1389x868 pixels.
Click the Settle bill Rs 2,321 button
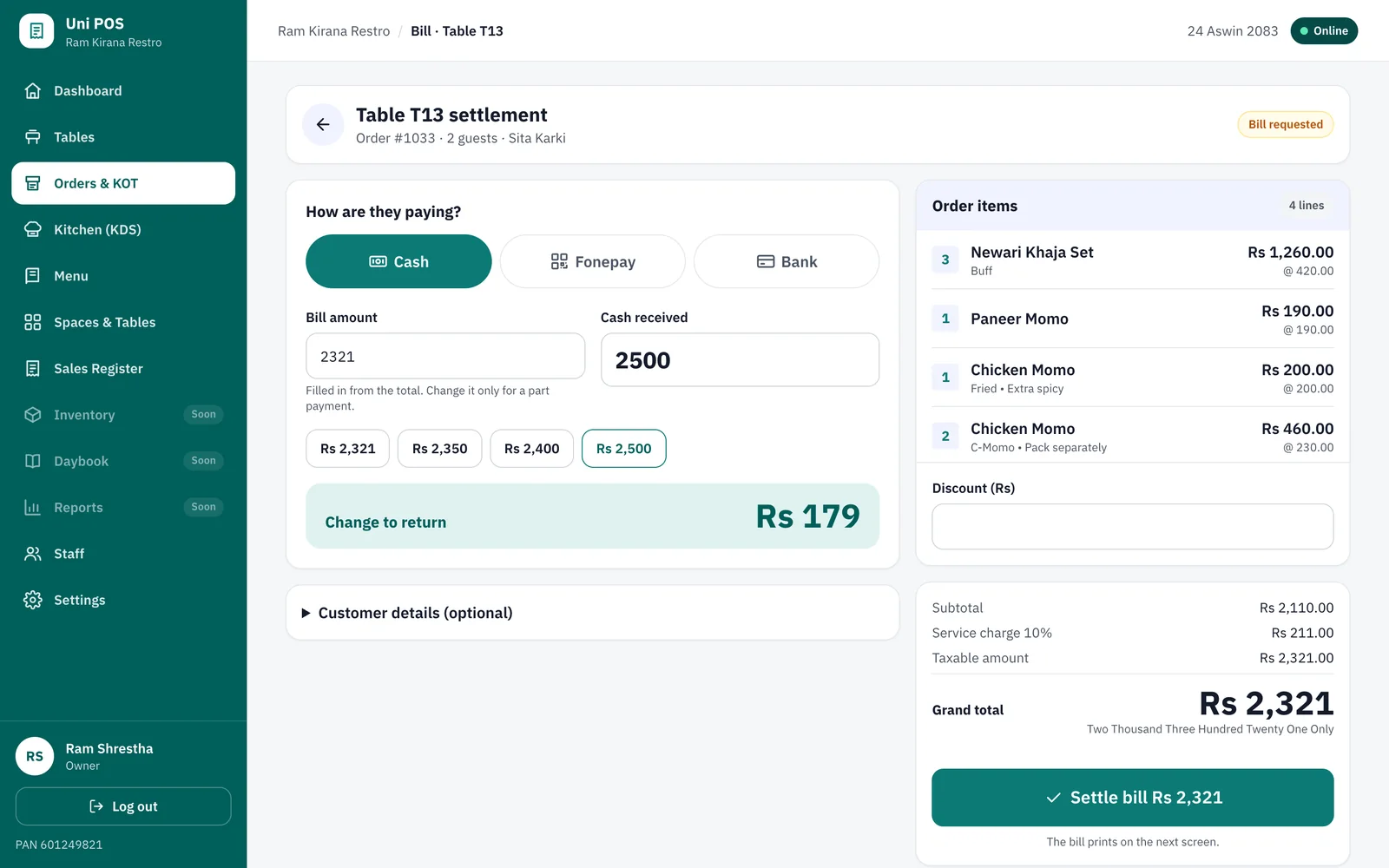point(1133,798)
